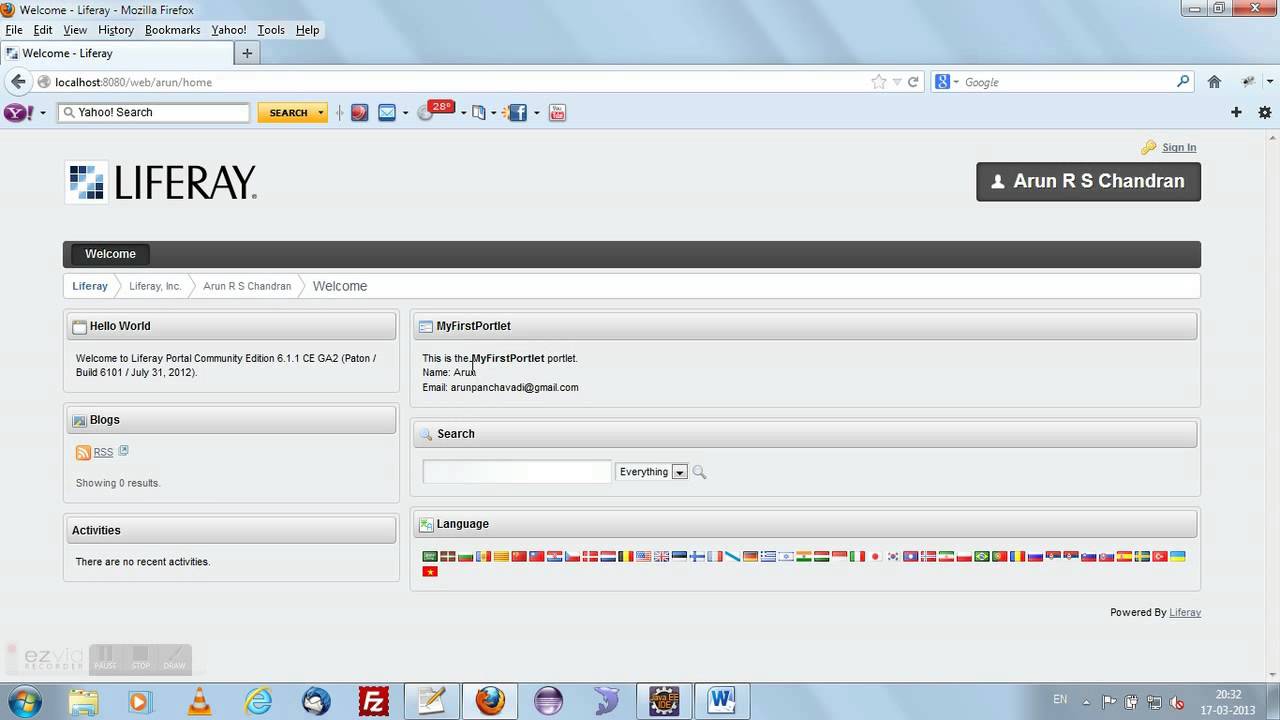Open the YouTube toolbar icon
Viewport: 1280px width, 720px height.
click(558, 113)
